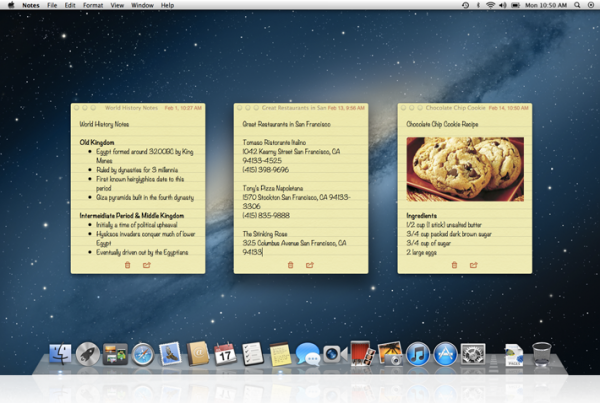Open the Notes application menu

[x=31, y=5]
